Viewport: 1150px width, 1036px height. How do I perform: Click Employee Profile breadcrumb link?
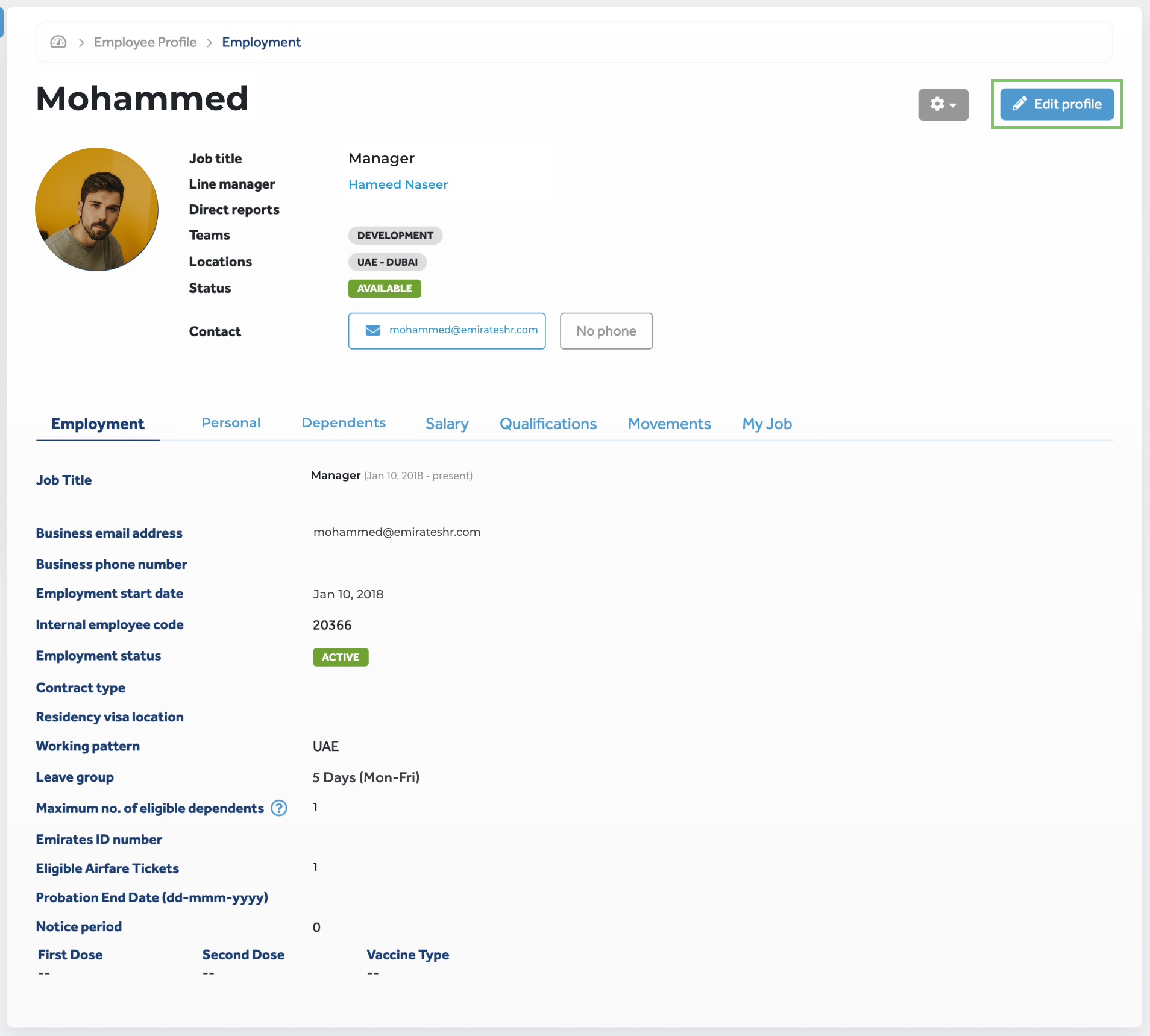click(145, 42)
